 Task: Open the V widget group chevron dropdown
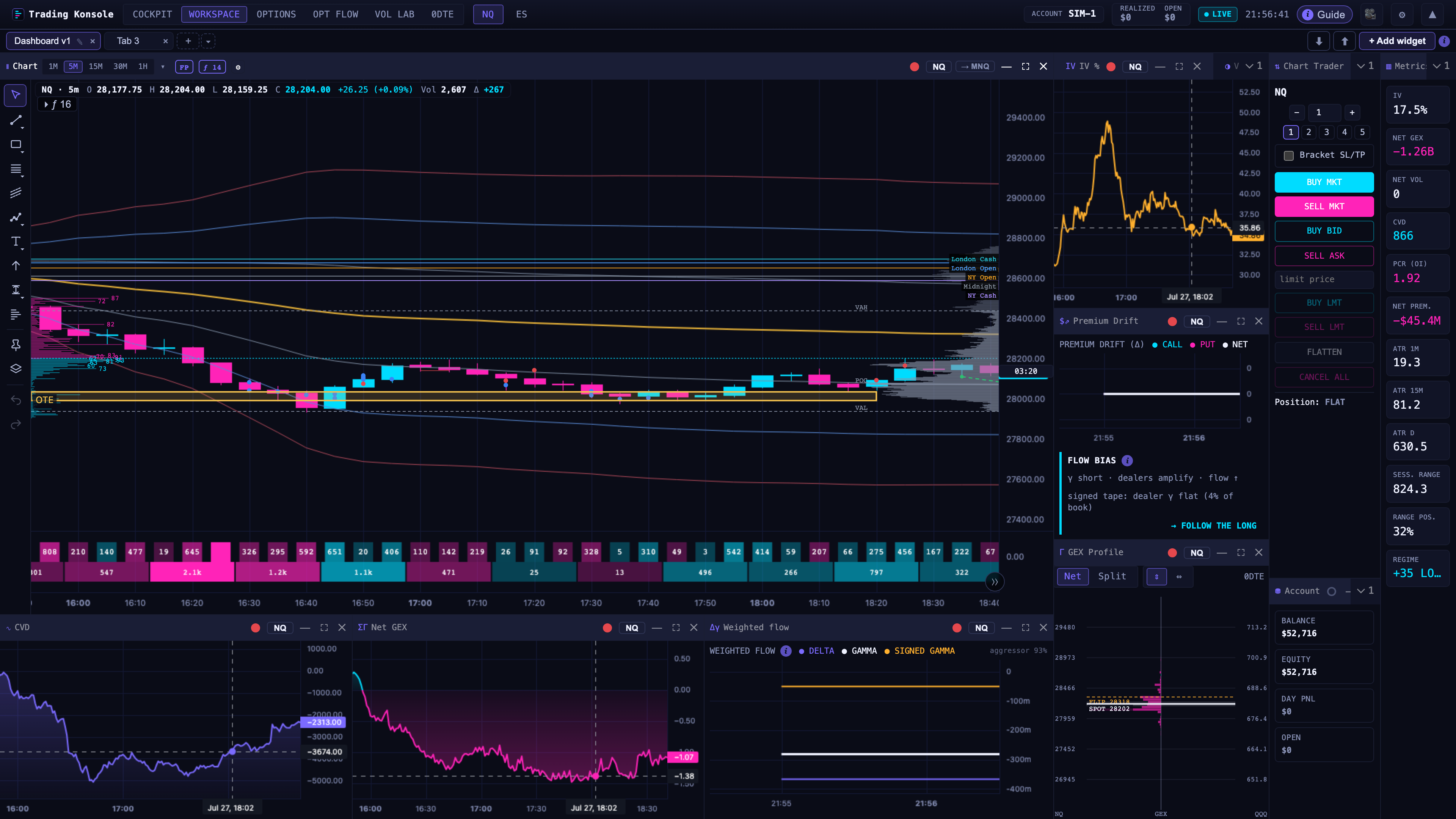point(1254,66)
